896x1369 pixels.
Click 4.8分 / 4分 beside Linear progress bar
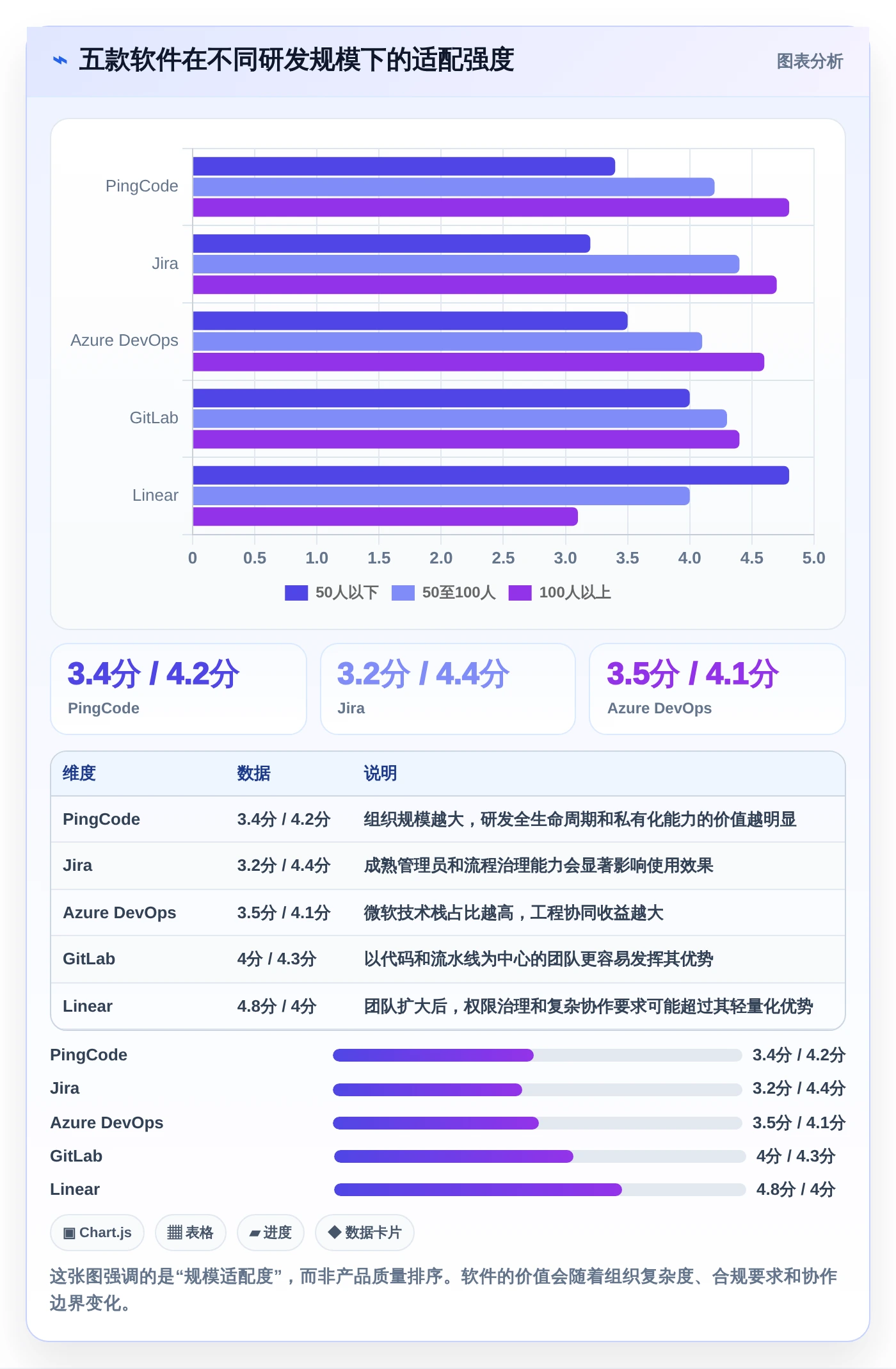[x=796, y=1189]
